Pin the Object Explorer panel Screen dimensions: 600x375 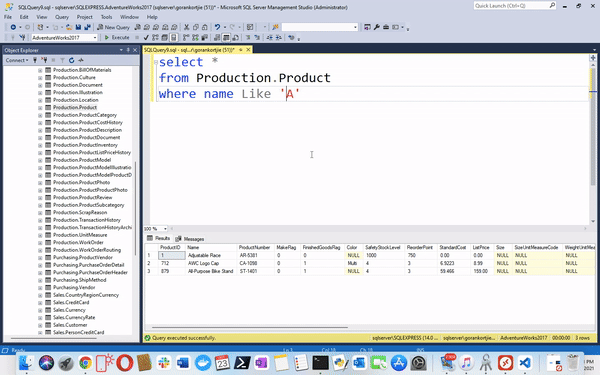coord(128,50)
